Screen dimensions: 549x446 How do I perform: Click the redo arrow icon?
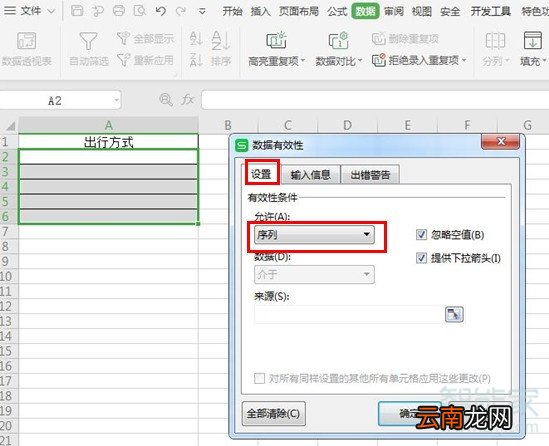[x=181, y=11]
